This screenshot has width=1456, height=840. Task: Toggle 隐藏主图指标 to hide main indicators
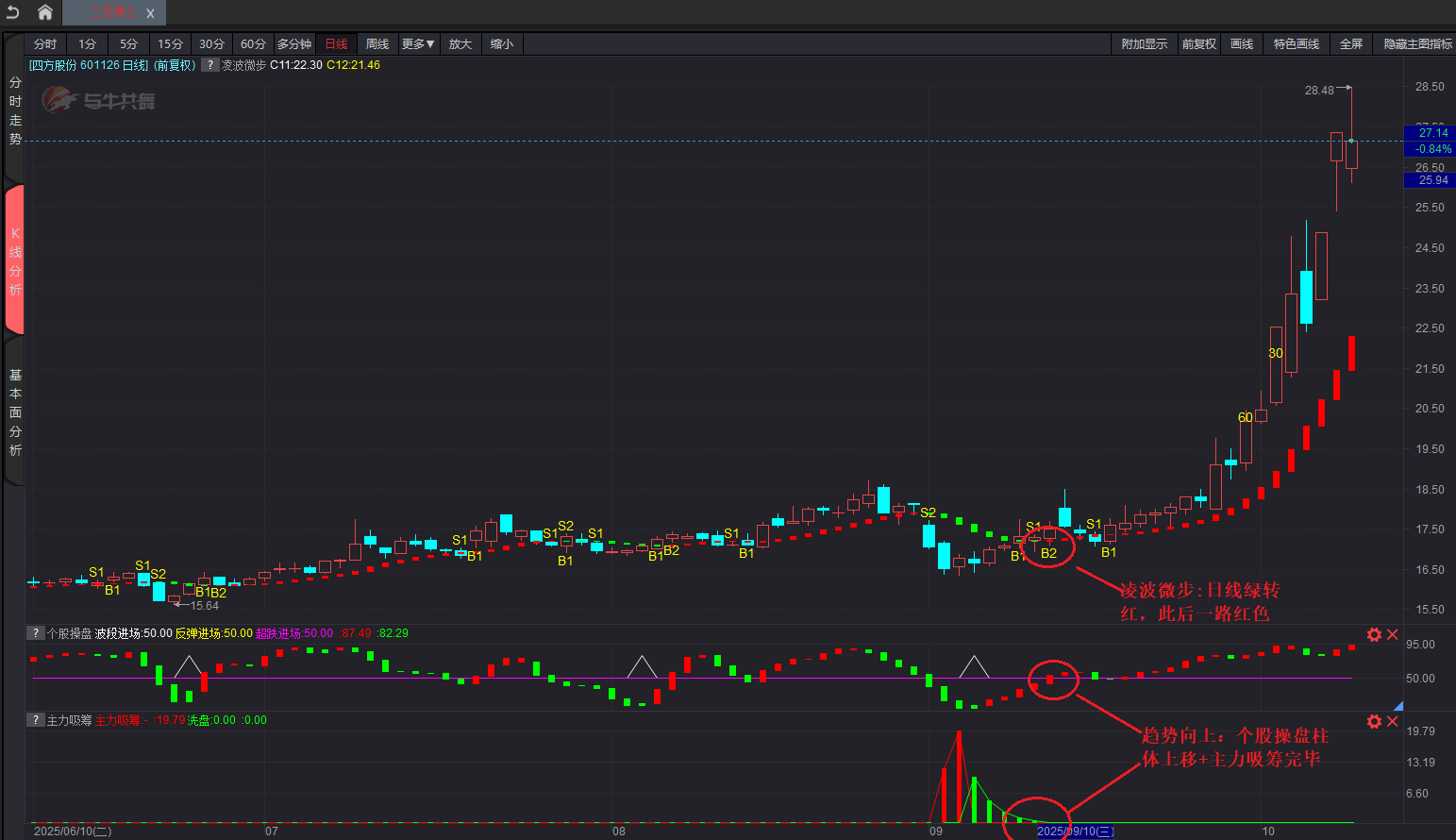(1417, 44)
